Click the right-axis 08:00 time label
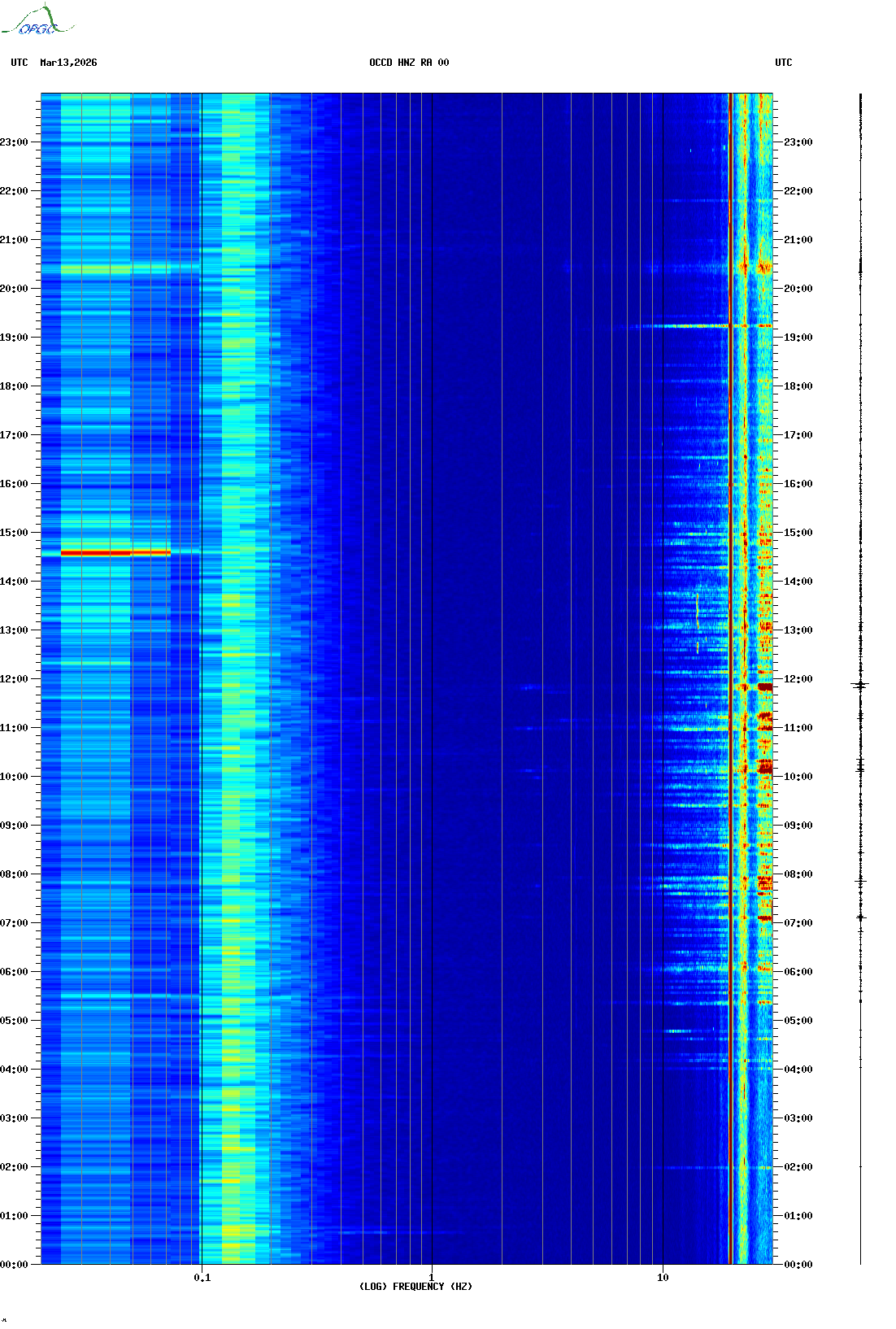Screen dimensions: 896x1329 tap(798, 874)
